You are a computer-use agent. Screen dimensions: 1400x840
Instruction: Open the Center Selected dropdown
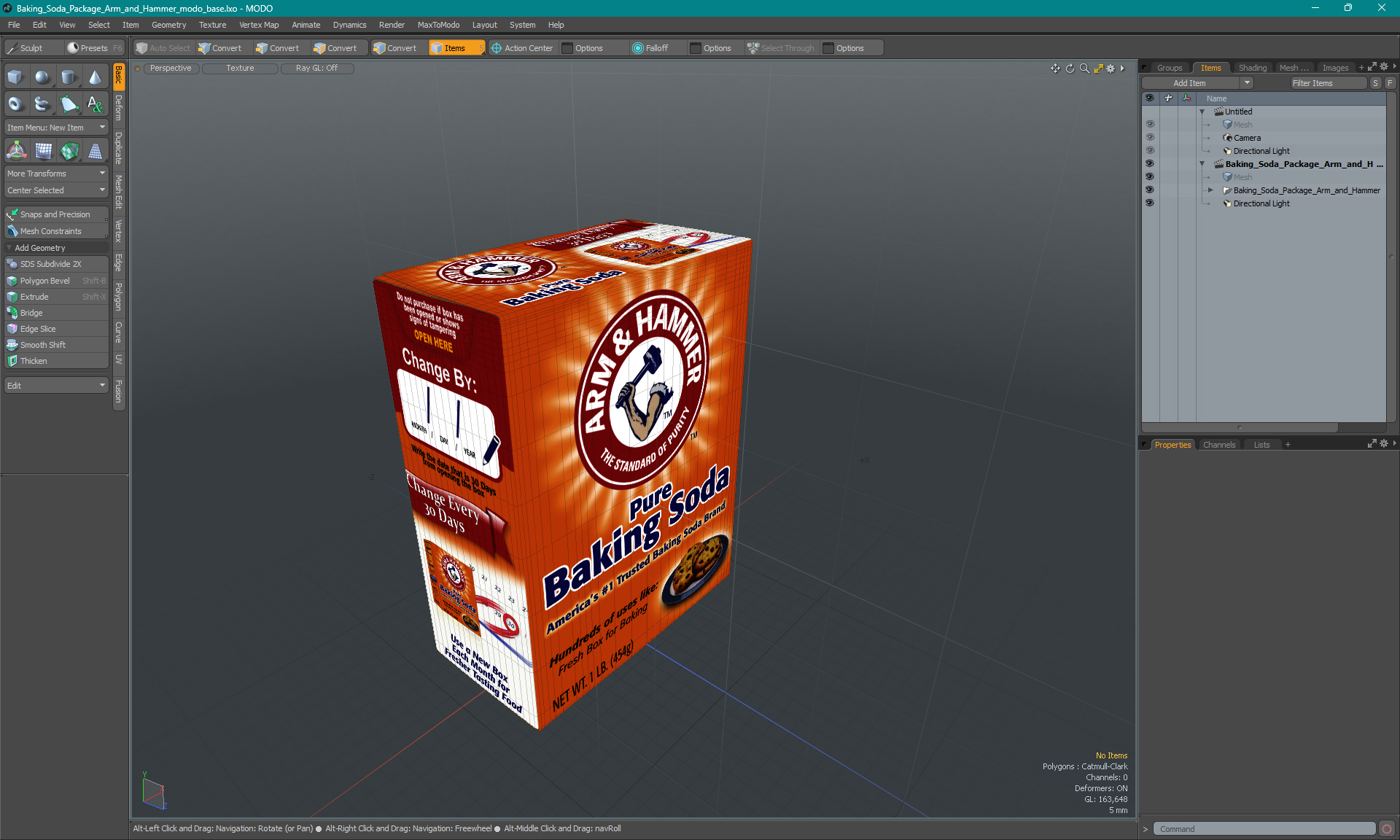coord(56,190)
